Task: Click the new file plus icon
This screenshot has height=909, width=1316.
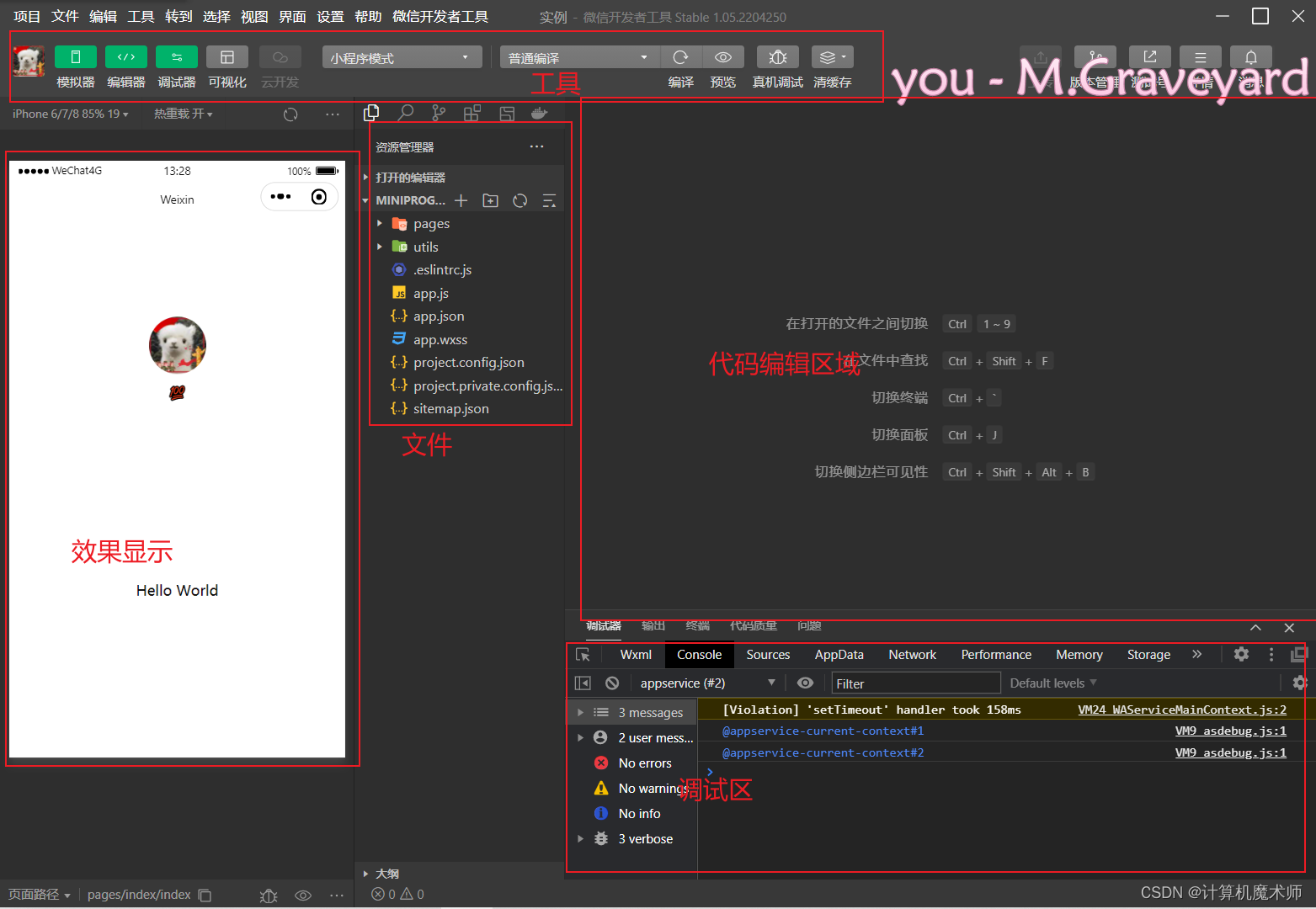Action: 461,200
